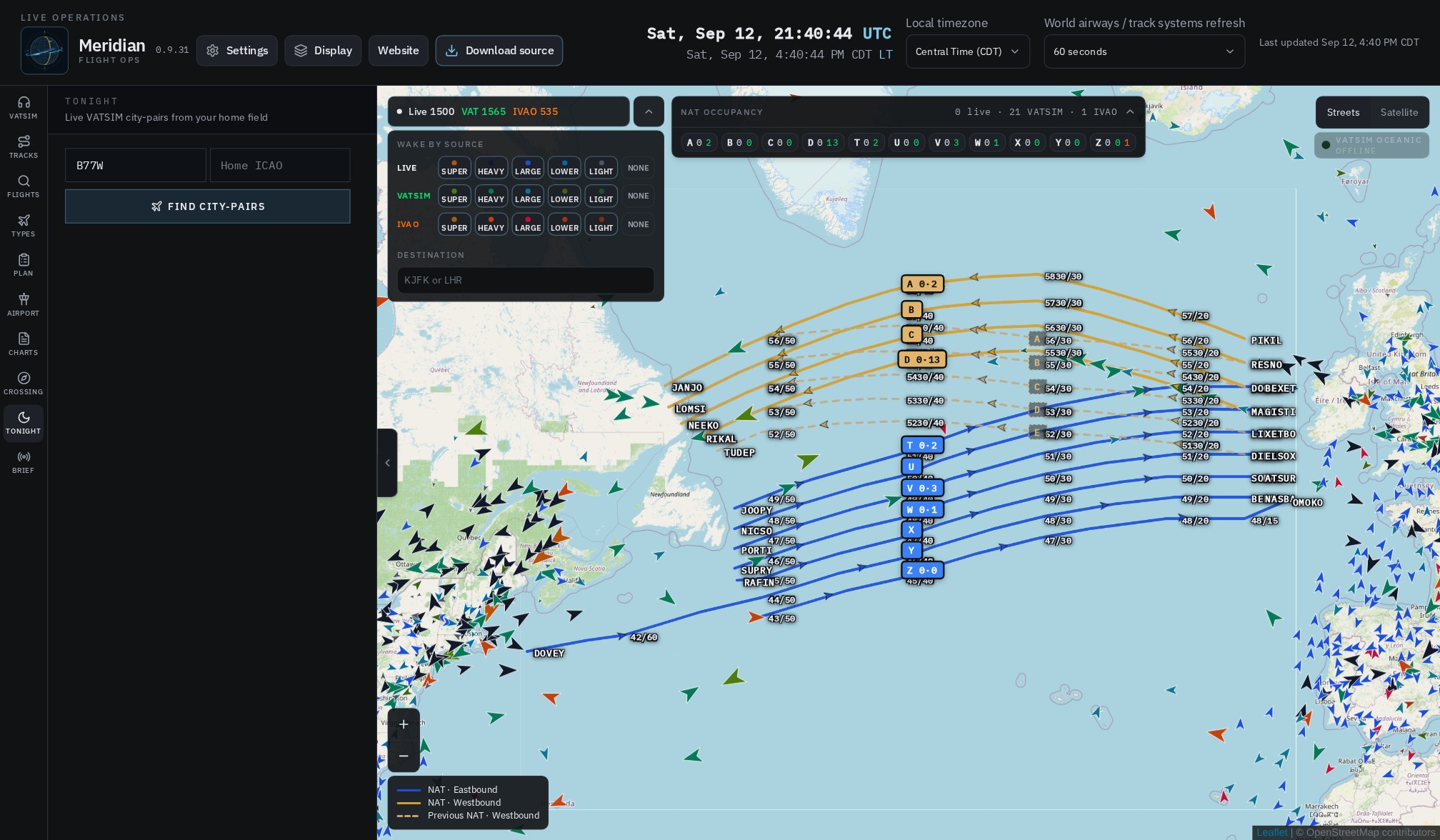The width and height of the screenshot is (1440, 840).
Task: Select the Tonight sidebar section
Action: [23, 423]
